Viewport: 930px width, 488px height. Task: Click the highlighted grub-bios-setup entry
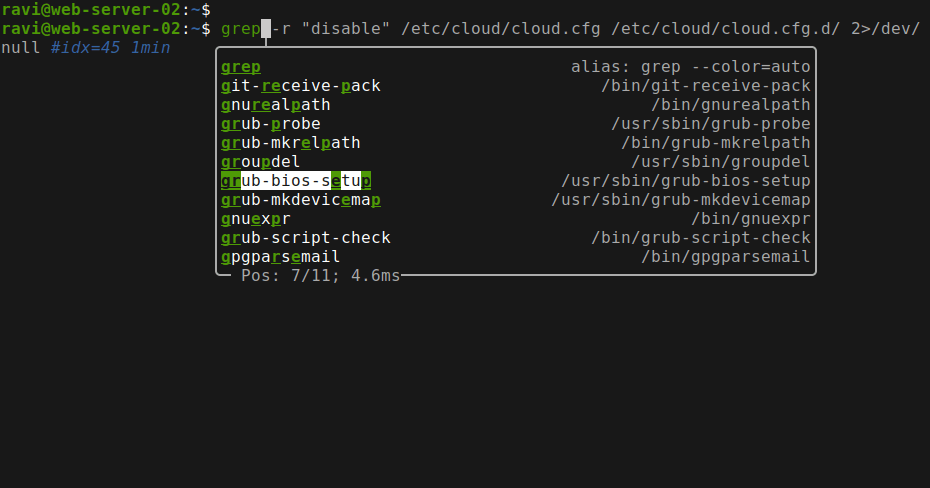point(515,181)
